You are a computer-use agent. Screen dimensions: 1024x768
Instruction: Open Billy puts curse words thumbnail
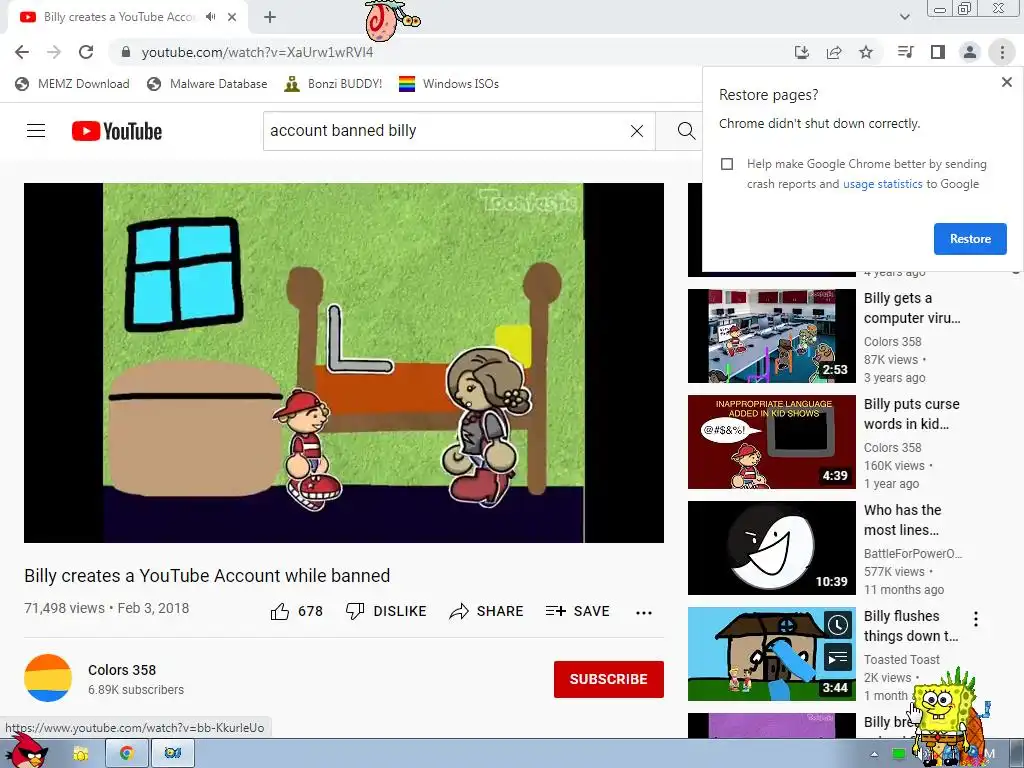click(x=771, y=441)
